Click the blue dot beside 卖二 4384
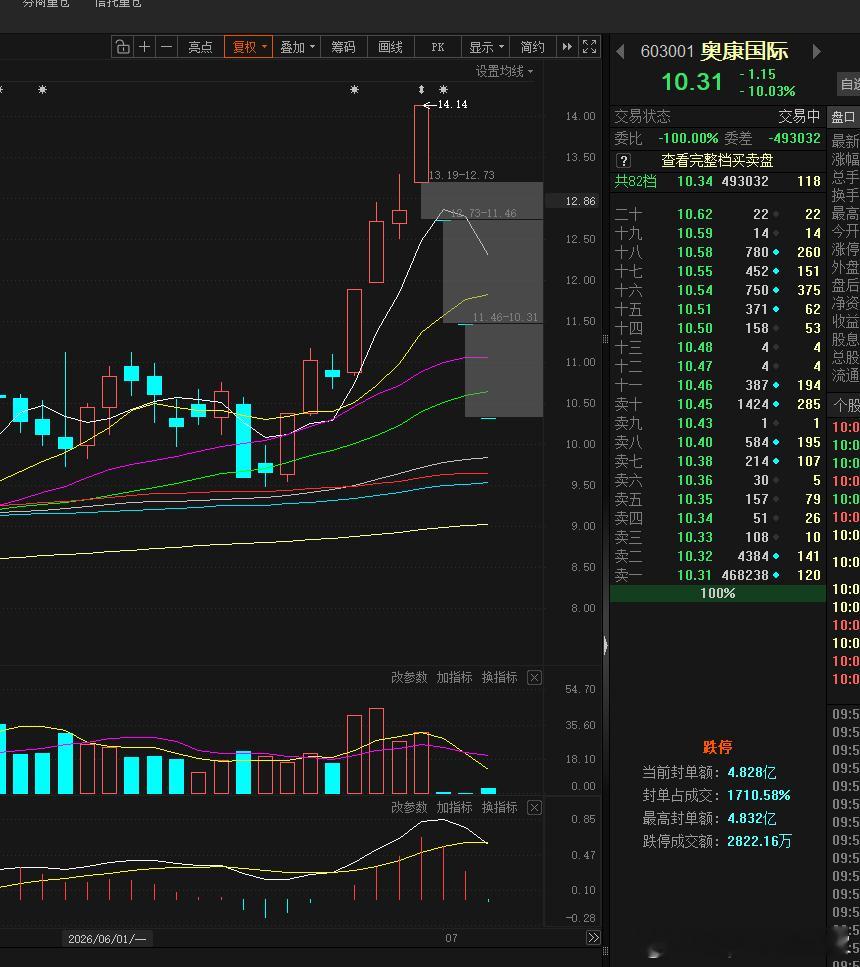Image resolution: width=860 pixels, height=967 pixels. [x=775, y=556]
